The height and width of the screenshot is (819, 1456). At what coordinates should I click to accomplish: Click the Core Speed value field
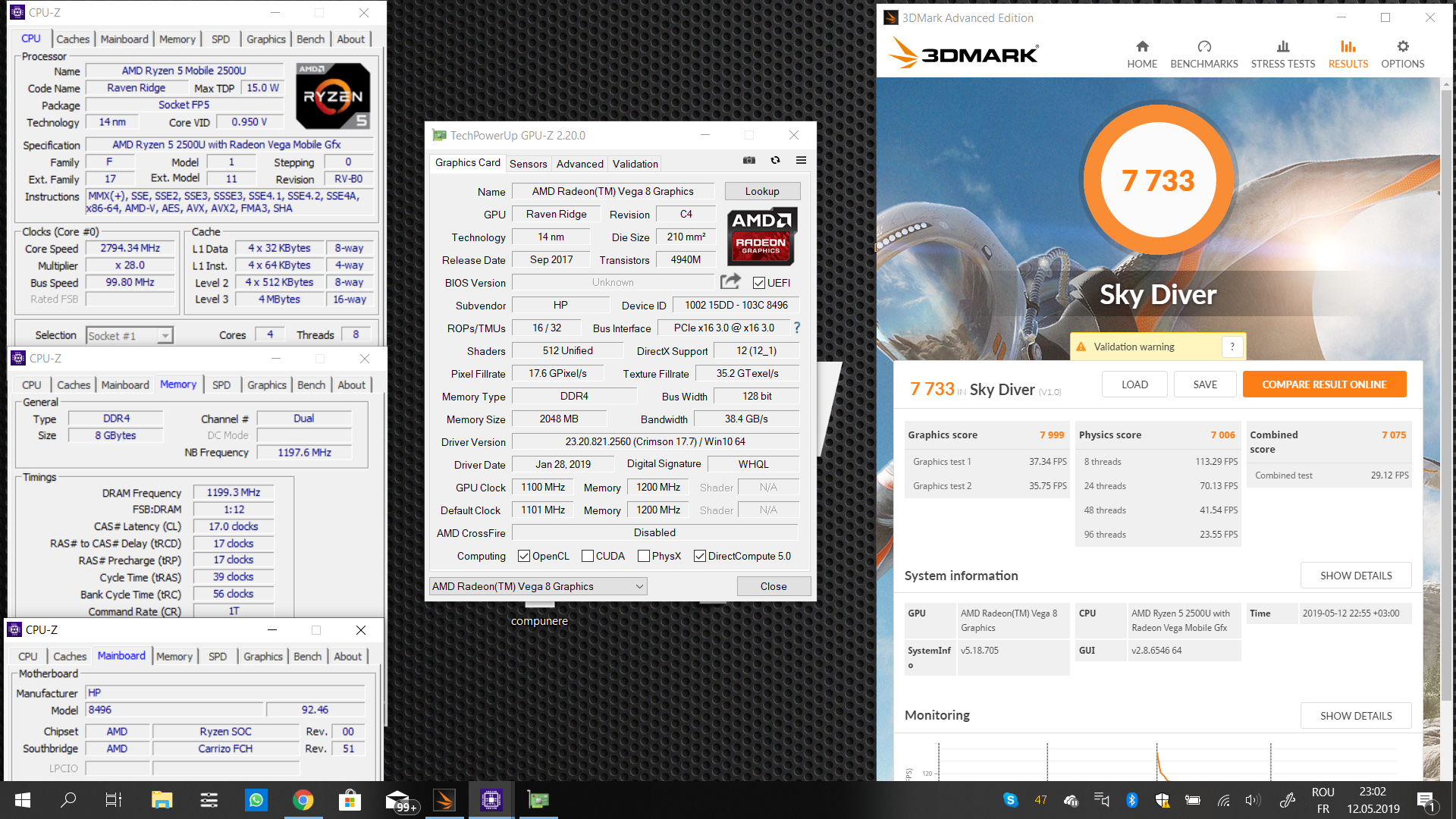click(x=130, y=248)
